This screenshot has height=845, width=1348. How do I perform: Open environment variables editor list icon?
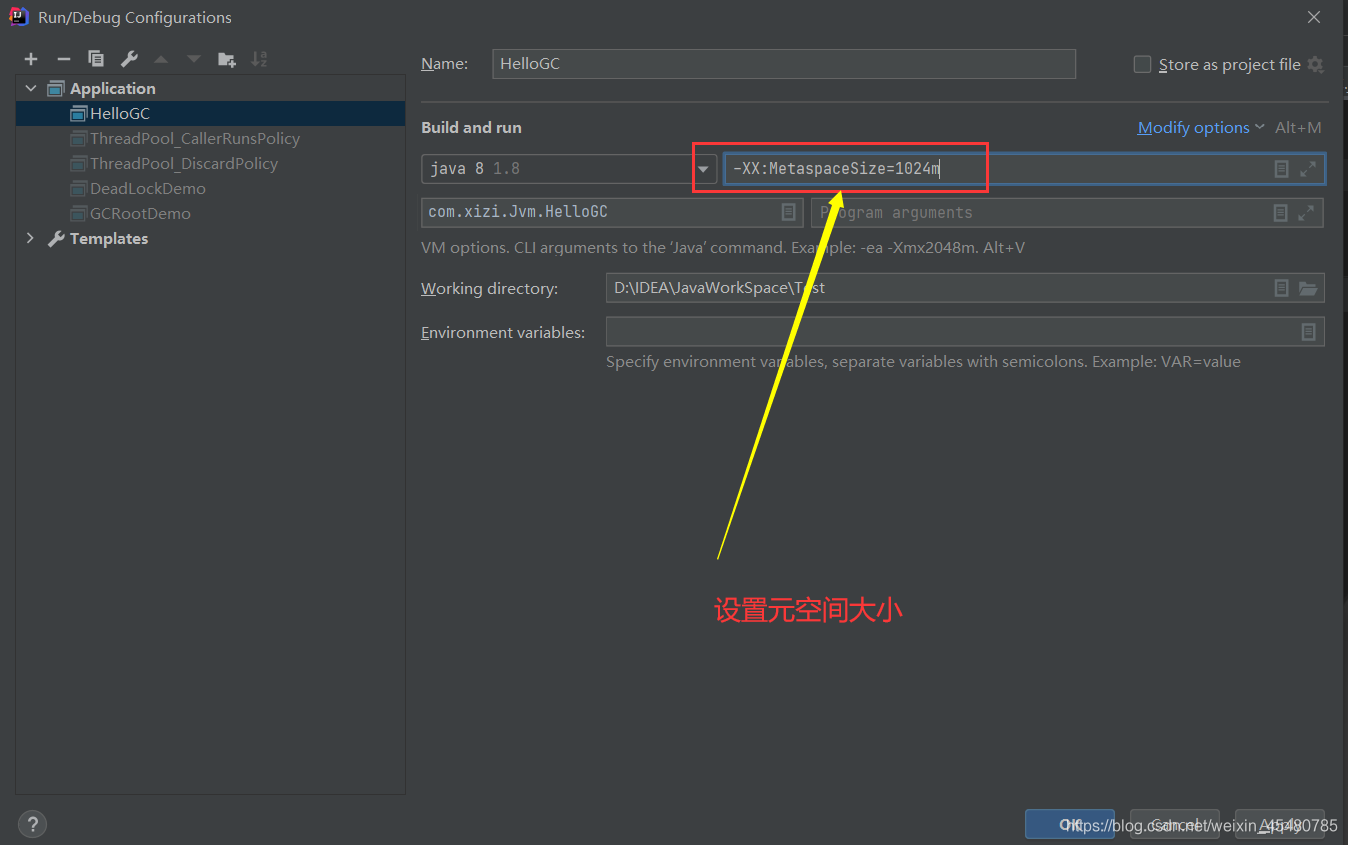coord(1308,332)
